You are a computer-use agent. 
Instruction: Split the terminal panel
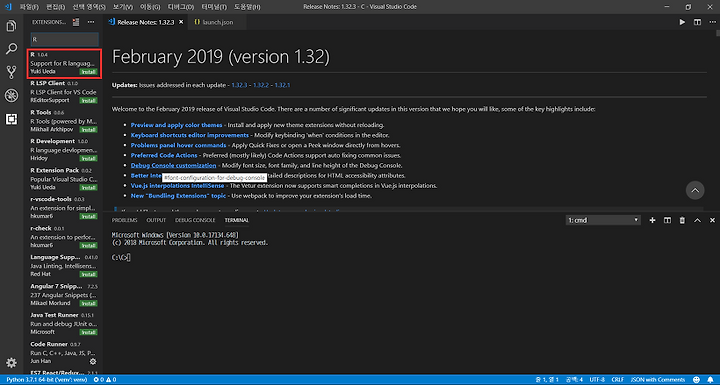667,220
